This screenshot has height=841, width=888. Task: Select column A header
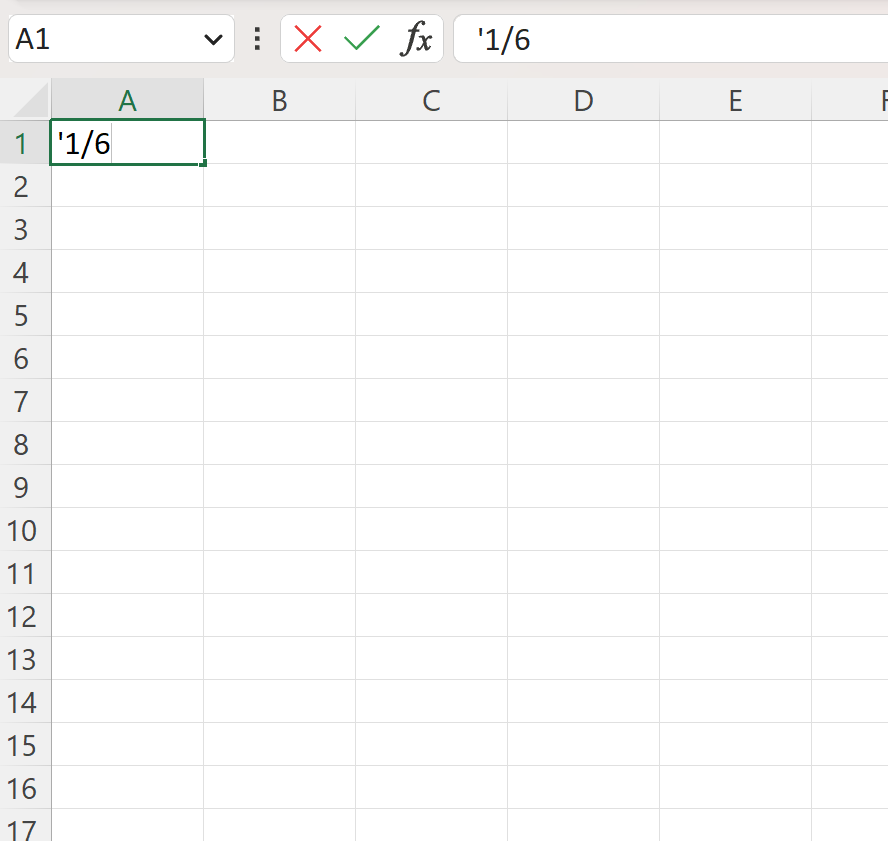[127, 100]
